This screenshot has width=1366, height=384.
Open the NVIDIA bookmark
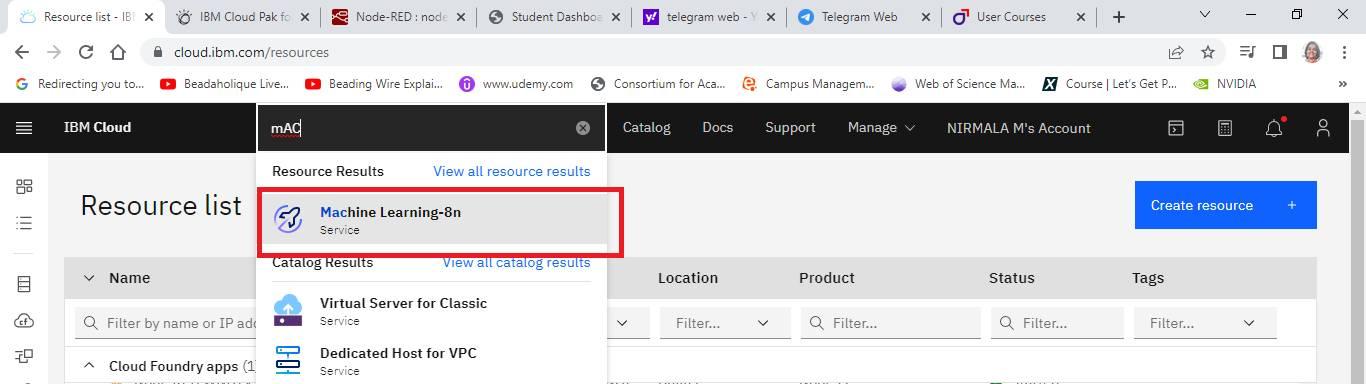[x=1225, y=84]
